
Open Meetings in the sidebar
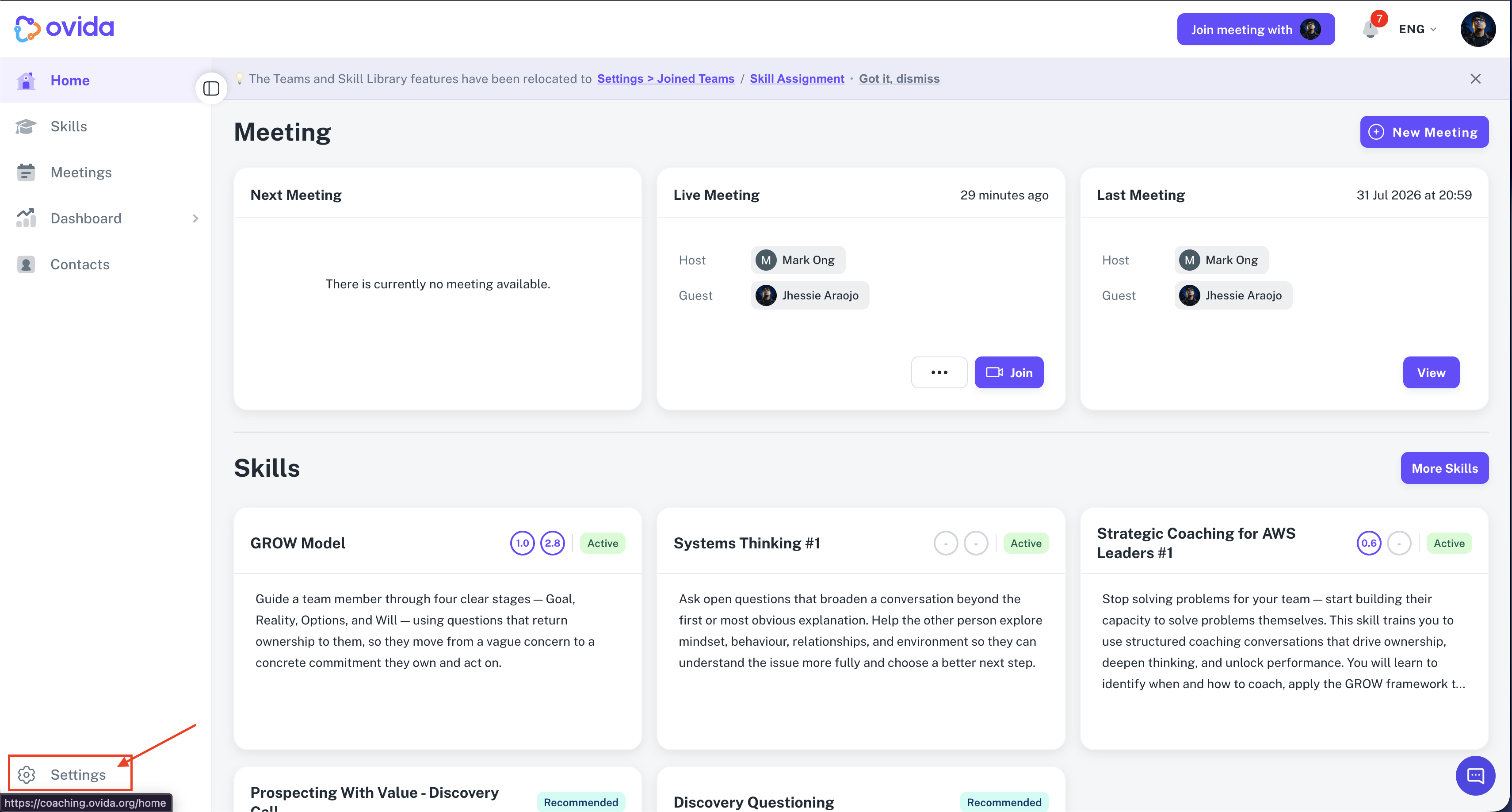click(x=106, y=172)
